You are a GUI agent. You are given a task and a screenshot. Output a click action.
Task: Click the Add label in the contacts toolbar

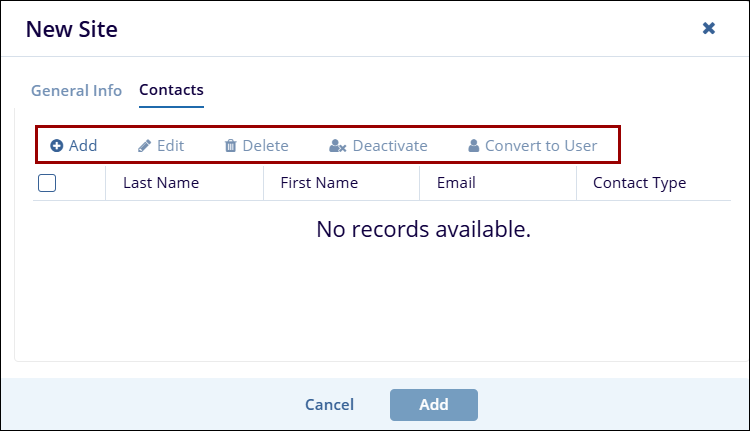click(83, 146)
